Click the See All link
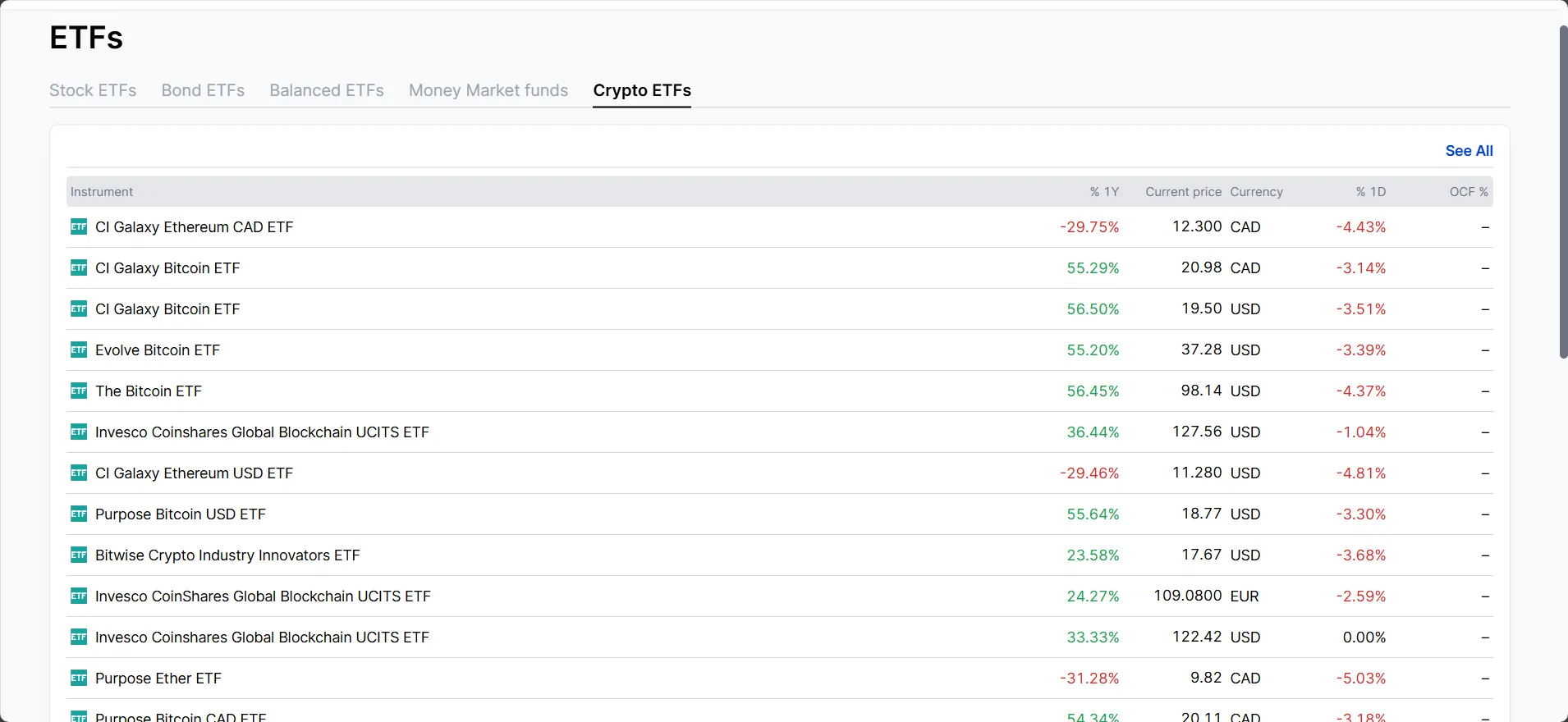 coord(1469,151)
